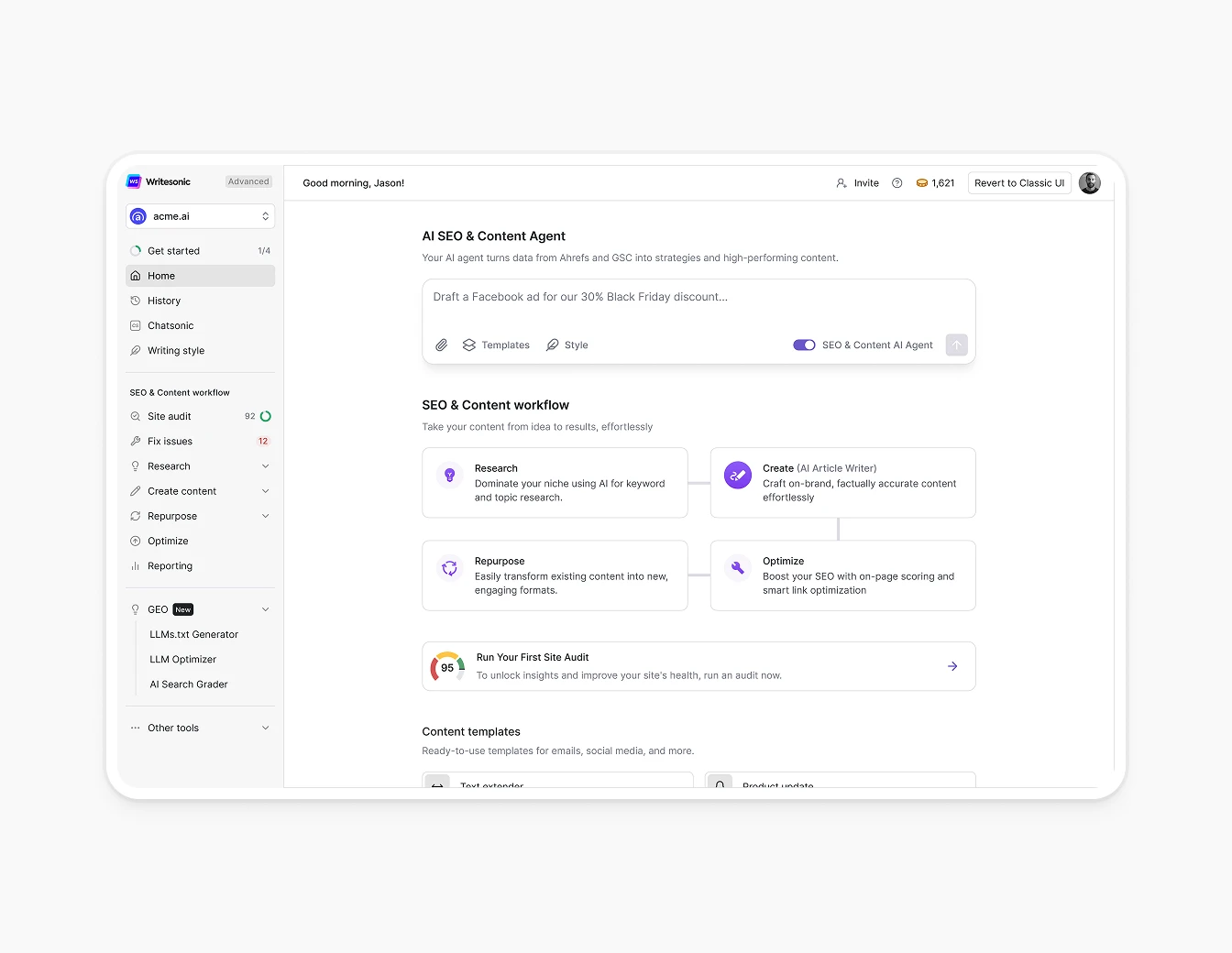Click the 95 site score gauge
This screenshot has width=1232, height=953.
(447, 666)
